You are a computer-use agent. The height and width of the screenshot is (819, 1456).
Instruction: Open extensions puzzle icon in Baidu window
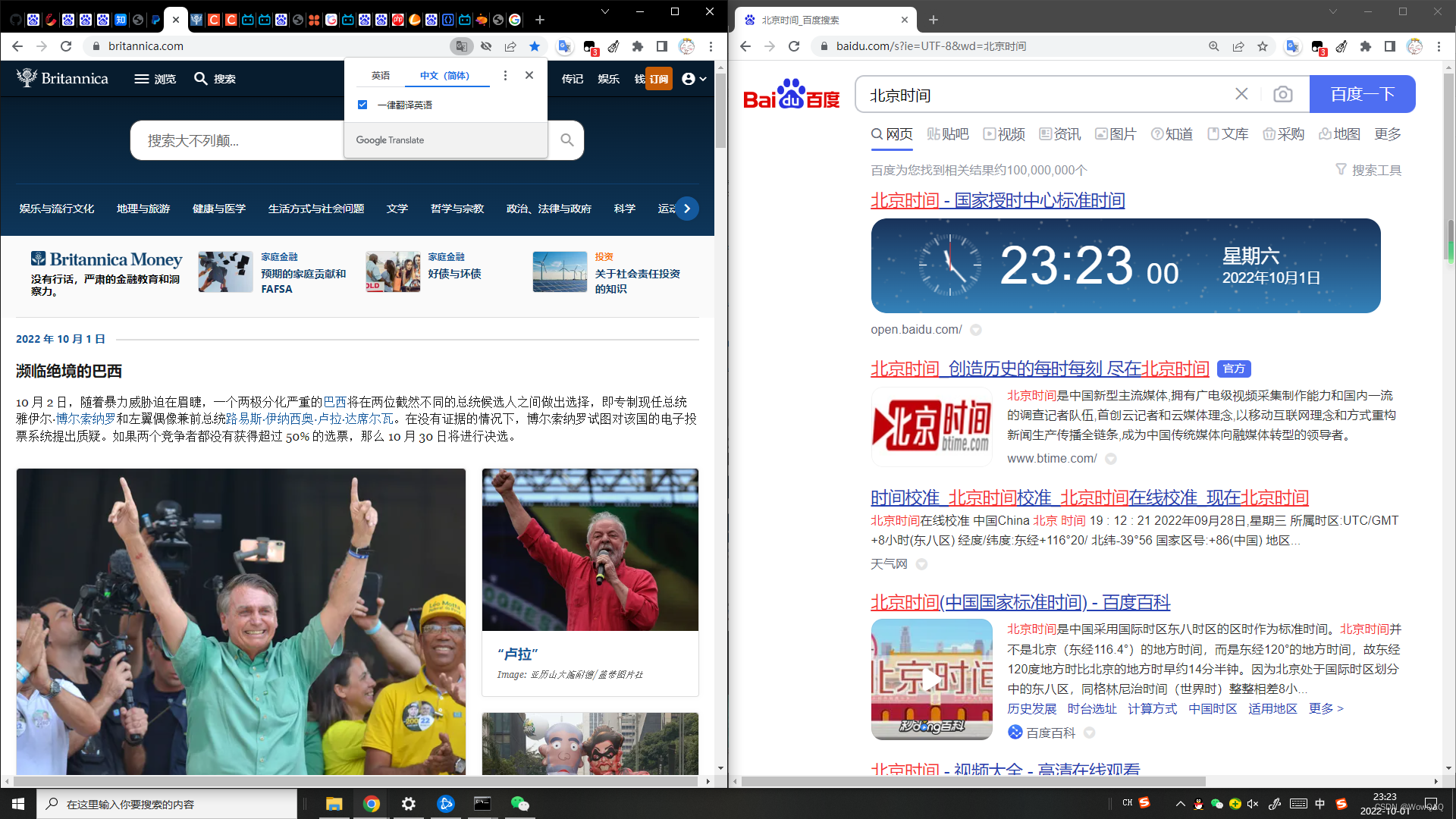(1366, 46)
